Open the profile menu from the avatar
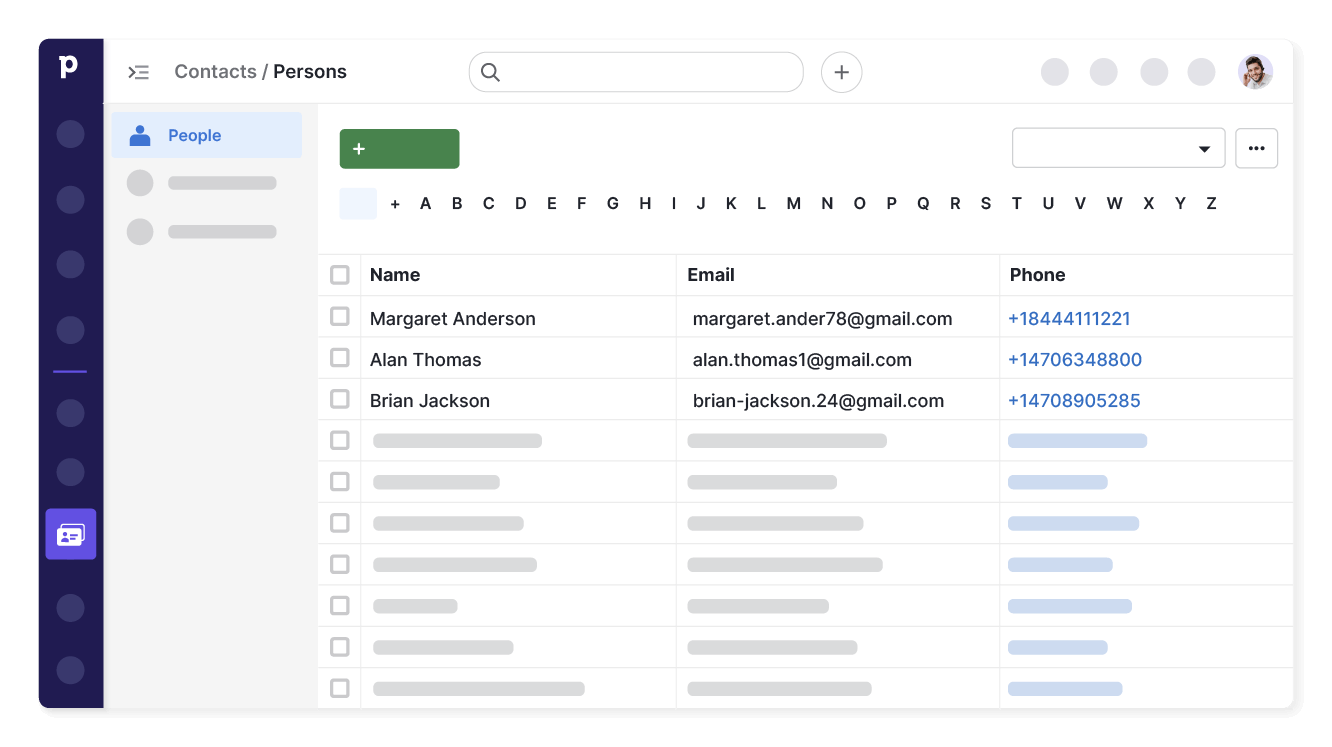 pyautogui.click(x=1255, y=71)
